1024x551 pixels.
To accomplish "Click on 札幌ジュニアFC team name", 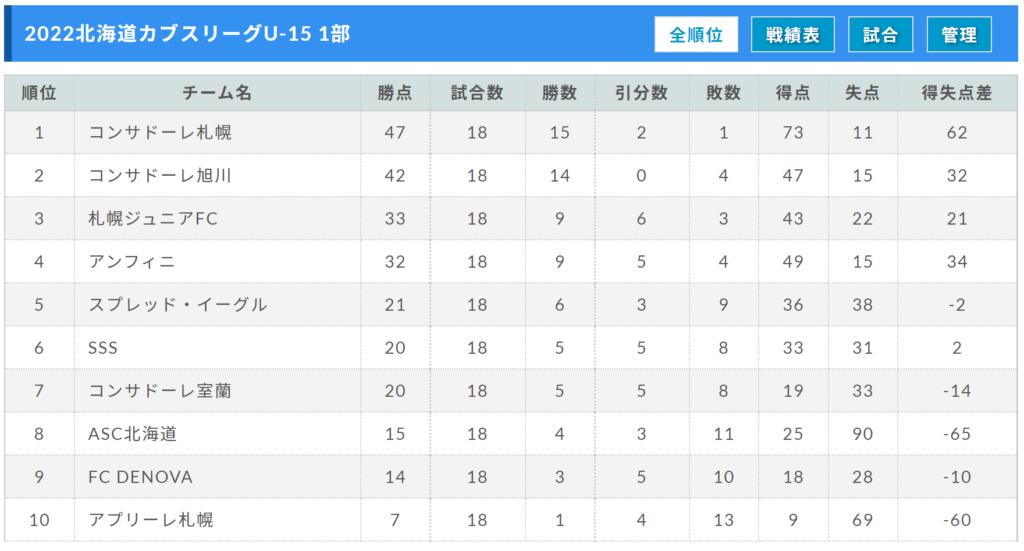I will pyautogui.click(x=153, y=219).
